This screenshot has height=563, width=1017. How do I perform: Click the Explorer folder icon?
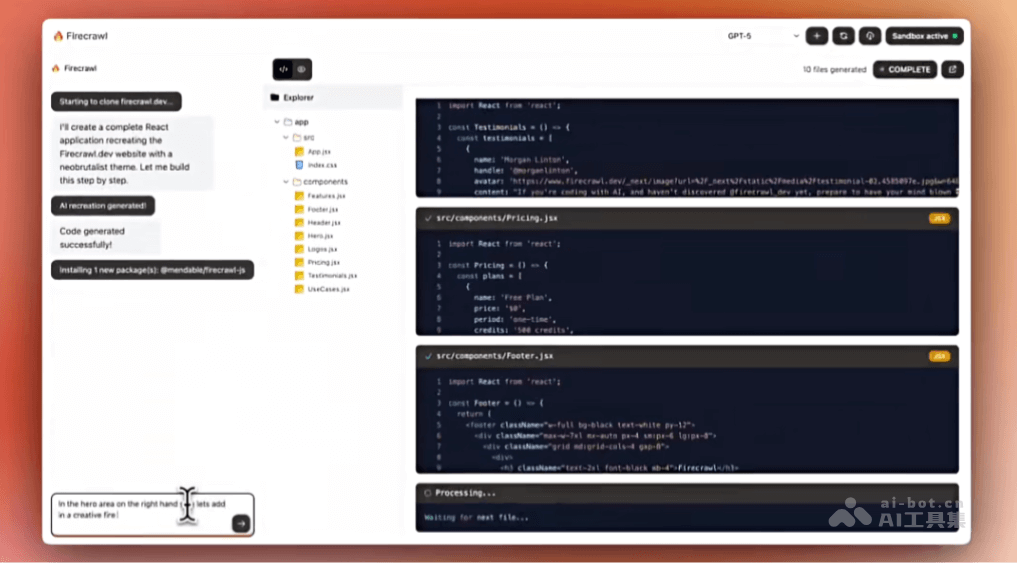(x=275, y=98)
